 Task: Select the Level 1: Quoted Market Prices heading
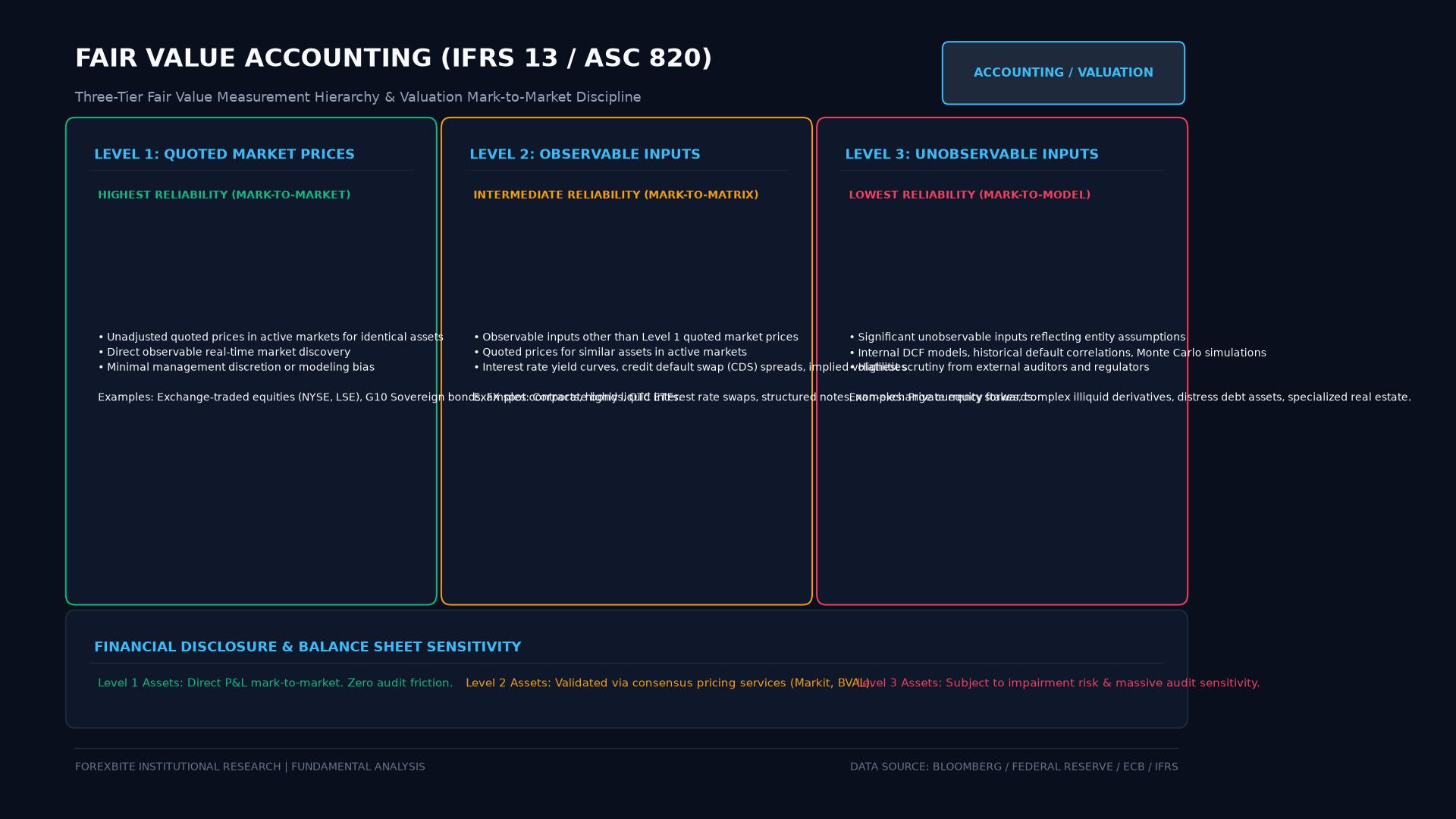[224, 154]
